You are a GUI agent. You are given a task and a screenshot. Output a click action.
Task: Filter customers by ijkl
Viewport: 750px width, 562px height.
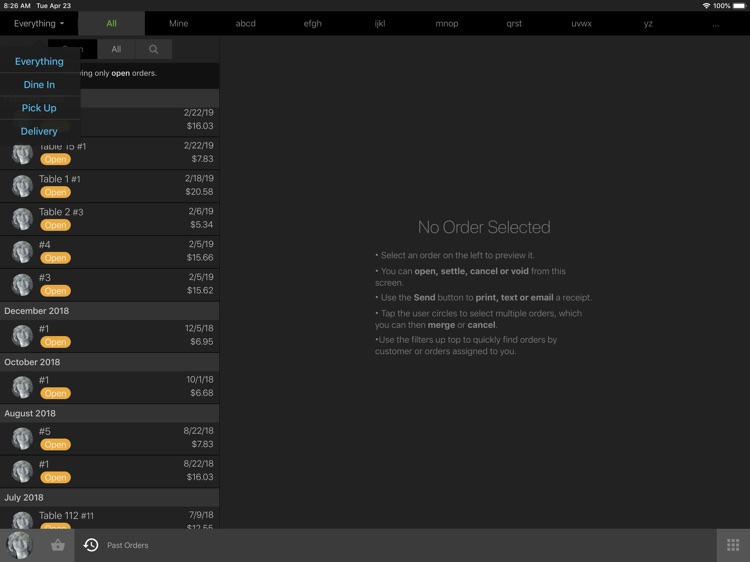380,23
